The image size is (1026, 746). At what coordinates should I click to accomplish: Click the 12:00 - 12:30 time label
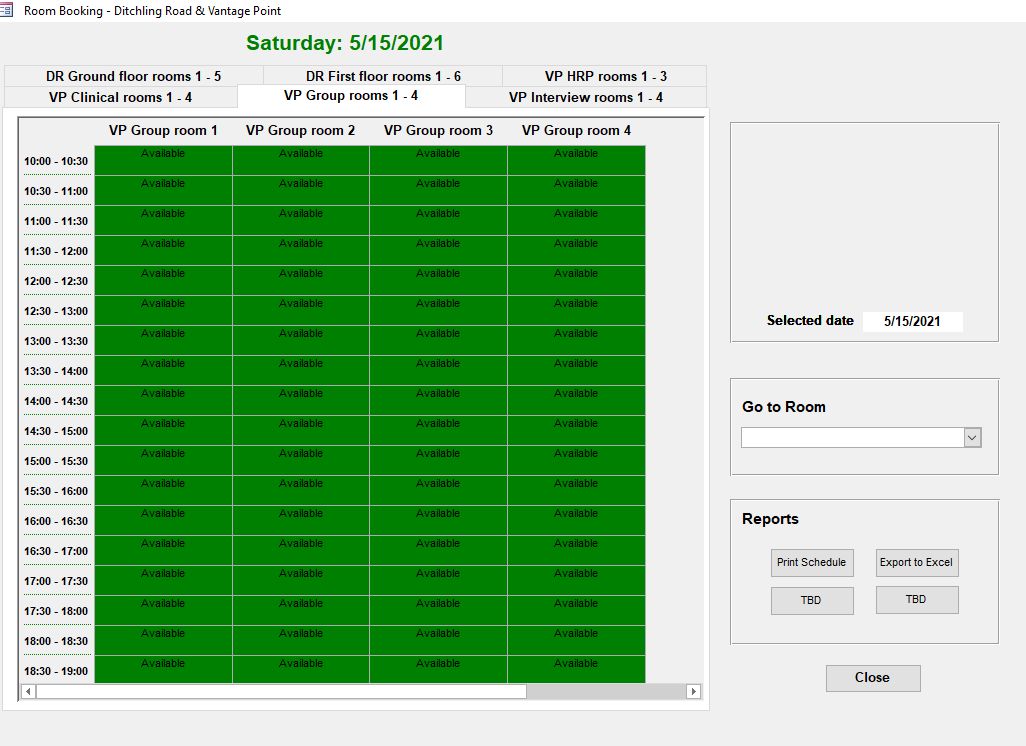56,281
